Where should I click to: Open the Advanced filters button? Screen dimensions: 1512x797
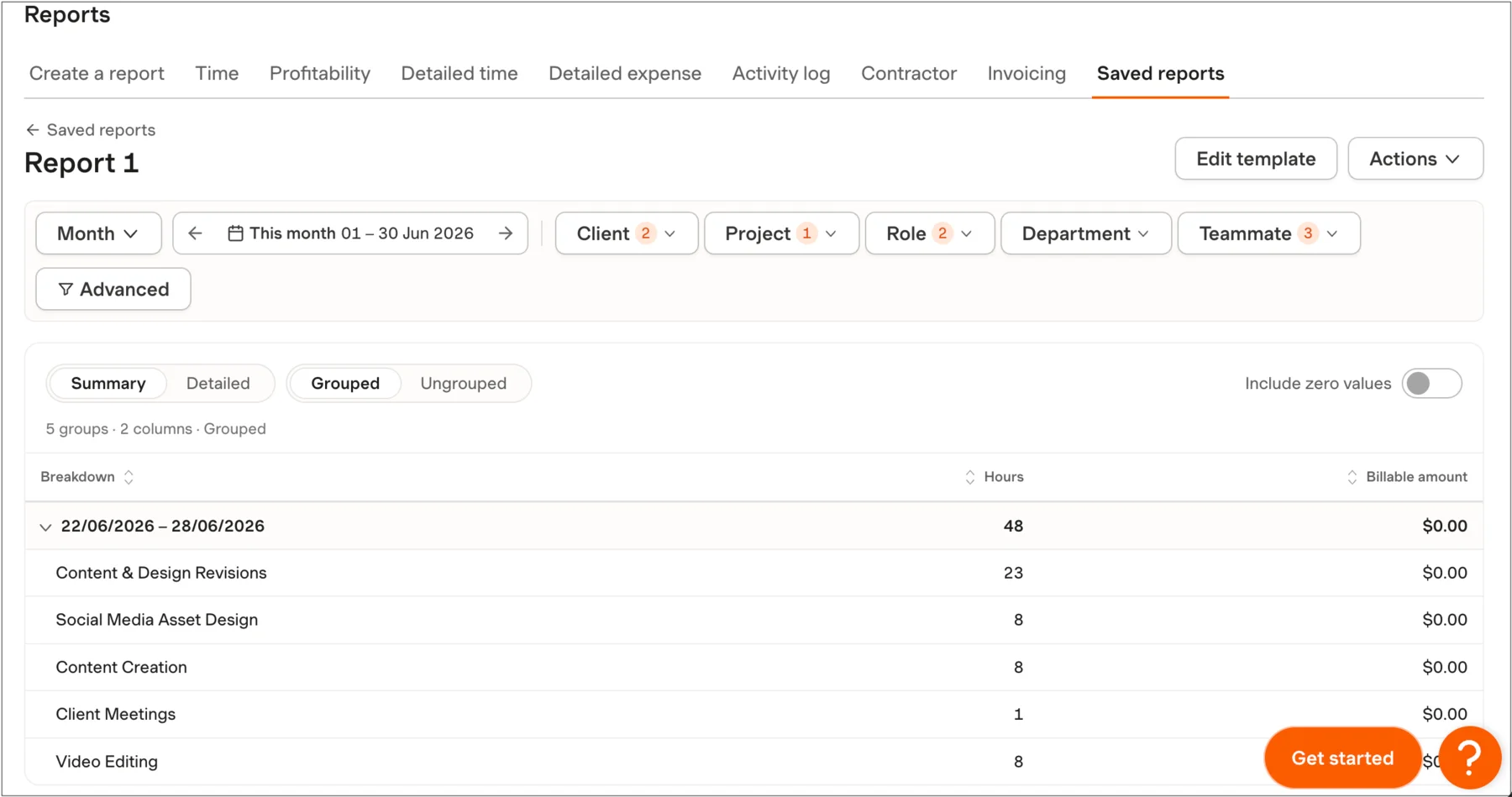pyautogui.click(x=113, y=289)
